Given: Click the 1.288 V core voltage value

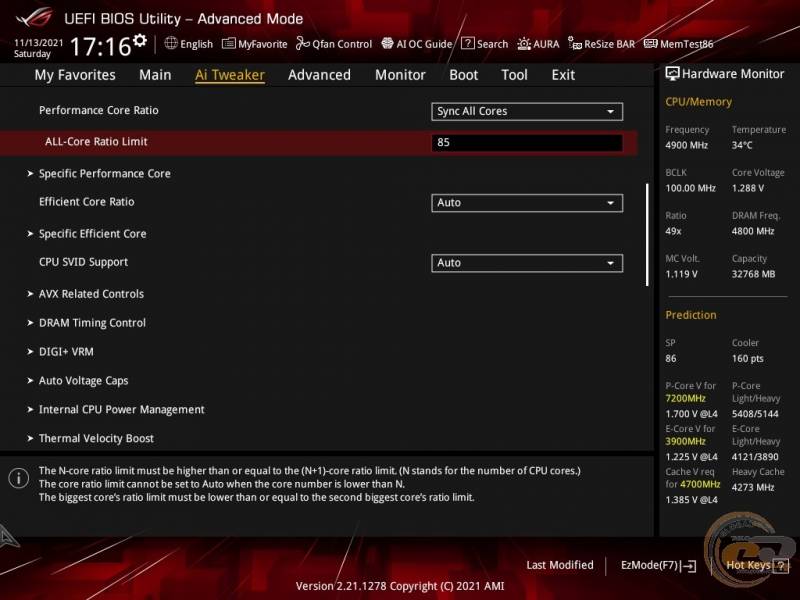Looking at the screenshot, I should tap(748, 188).
